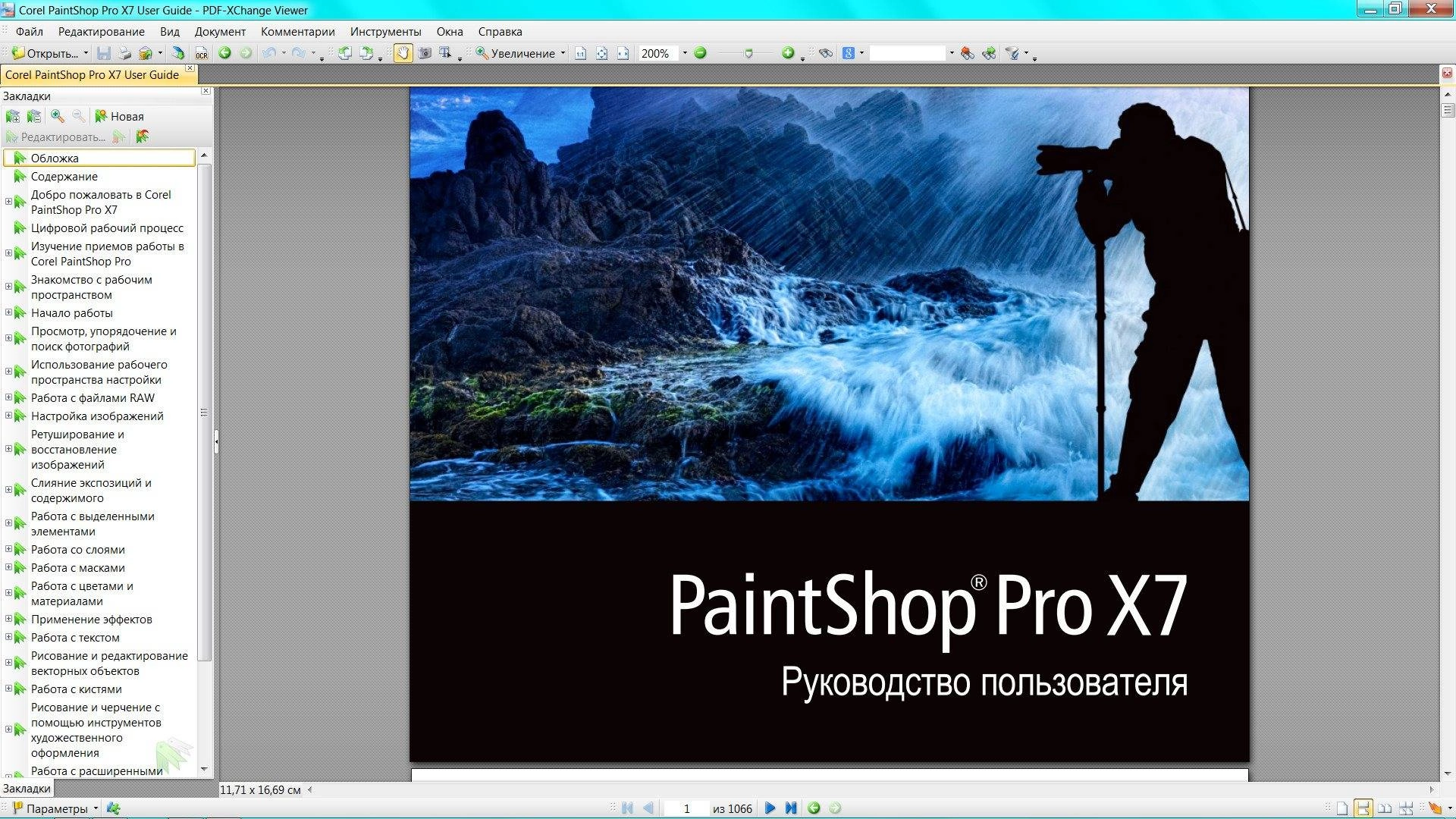Go to the previous view with the green back arrow

point(224,53)
